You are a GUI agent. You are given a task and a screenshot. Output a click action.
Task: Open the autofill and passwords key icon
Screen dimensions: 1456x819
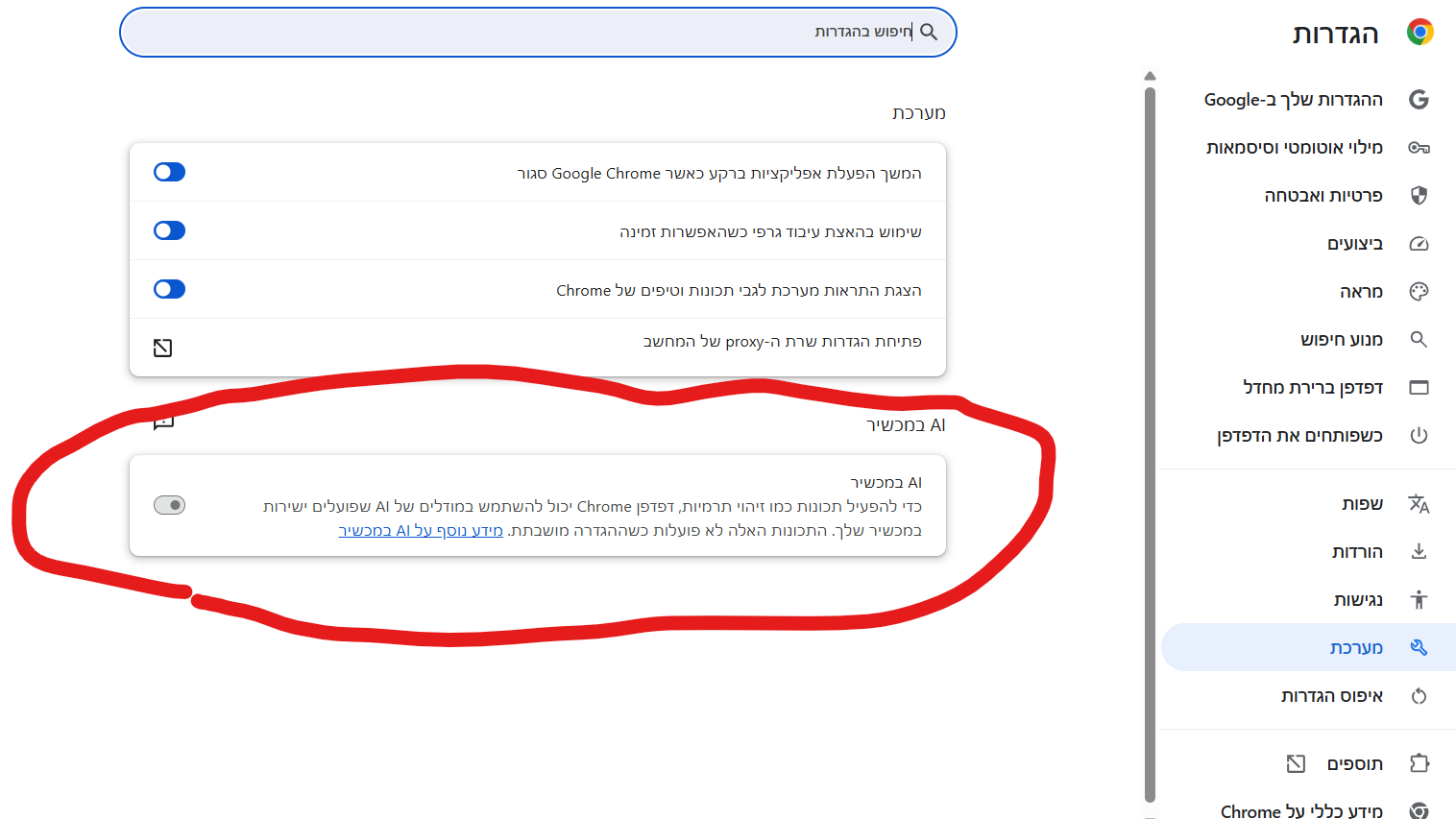coord(1419,148)
